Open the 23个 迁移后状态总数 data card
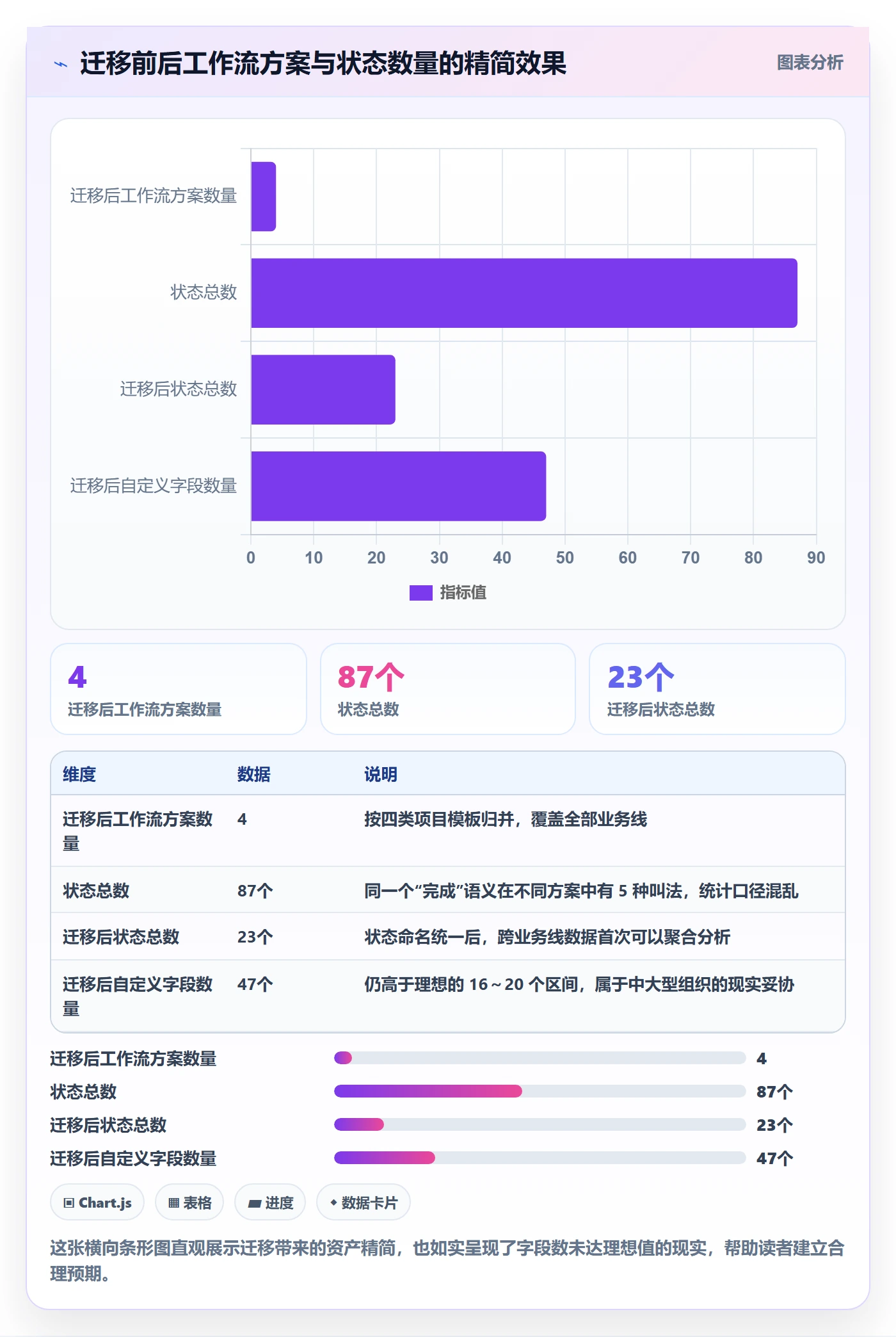 click(717, 689)
